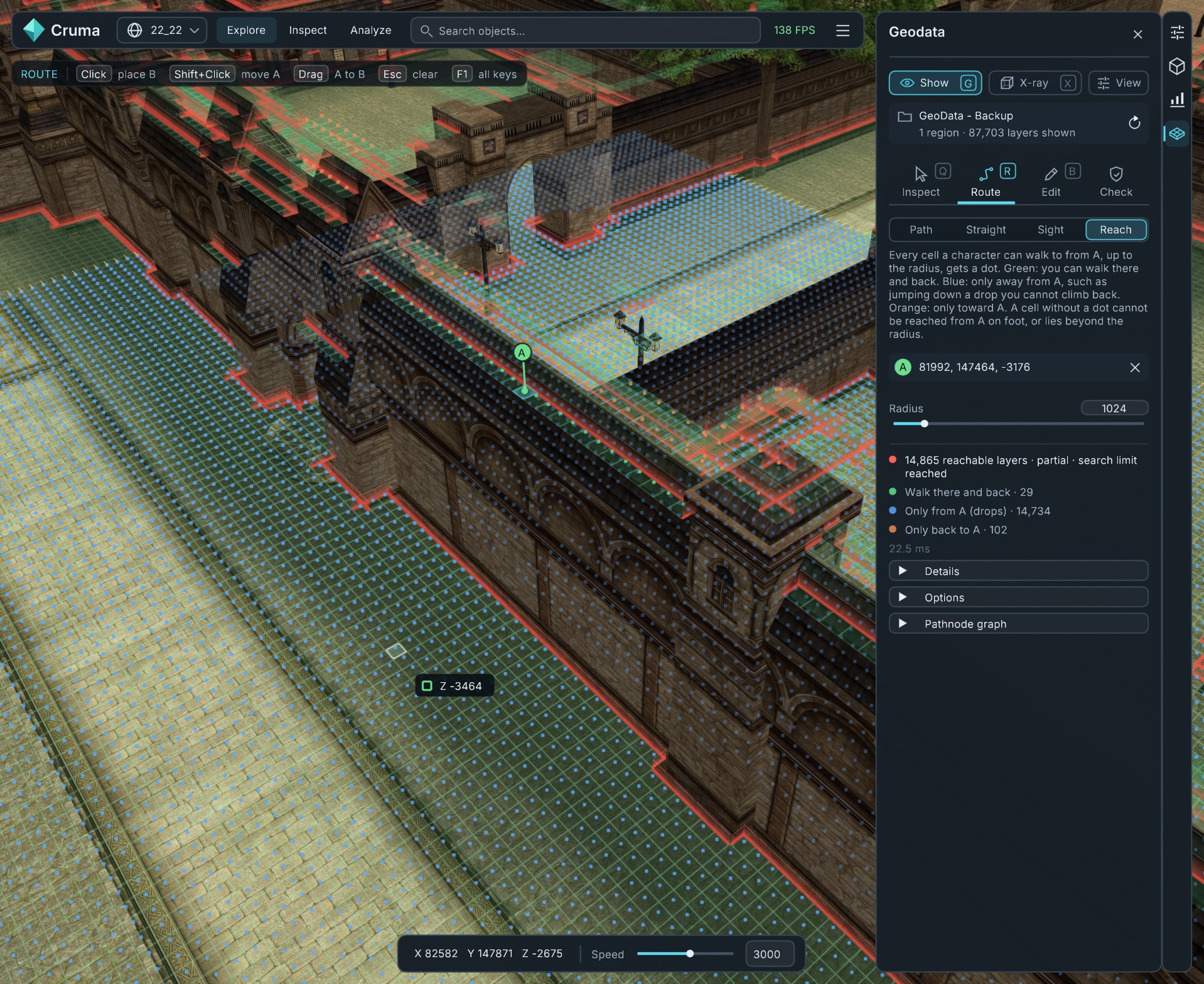Open the sliders settings icon in right sidebar
Image resolution: width=1204 pixels, height=984 pixels.
click(x=1177, y=32)
